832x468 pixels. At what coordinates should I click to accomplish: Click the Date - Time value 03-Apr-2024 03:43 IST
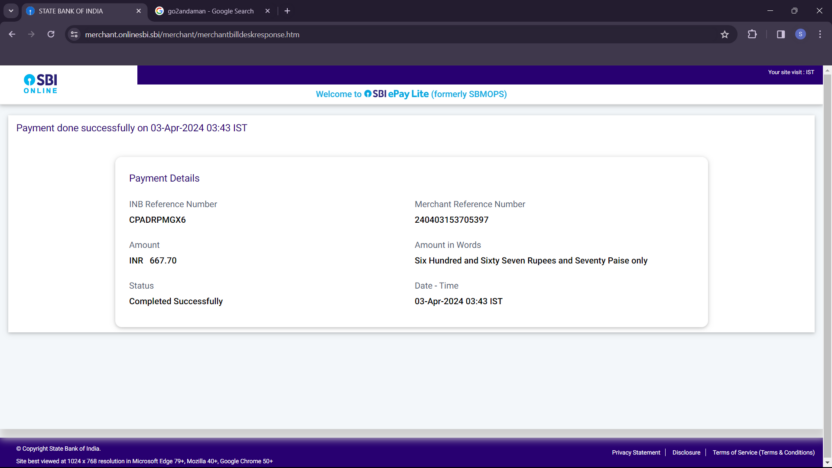click(x=458, y=301)
